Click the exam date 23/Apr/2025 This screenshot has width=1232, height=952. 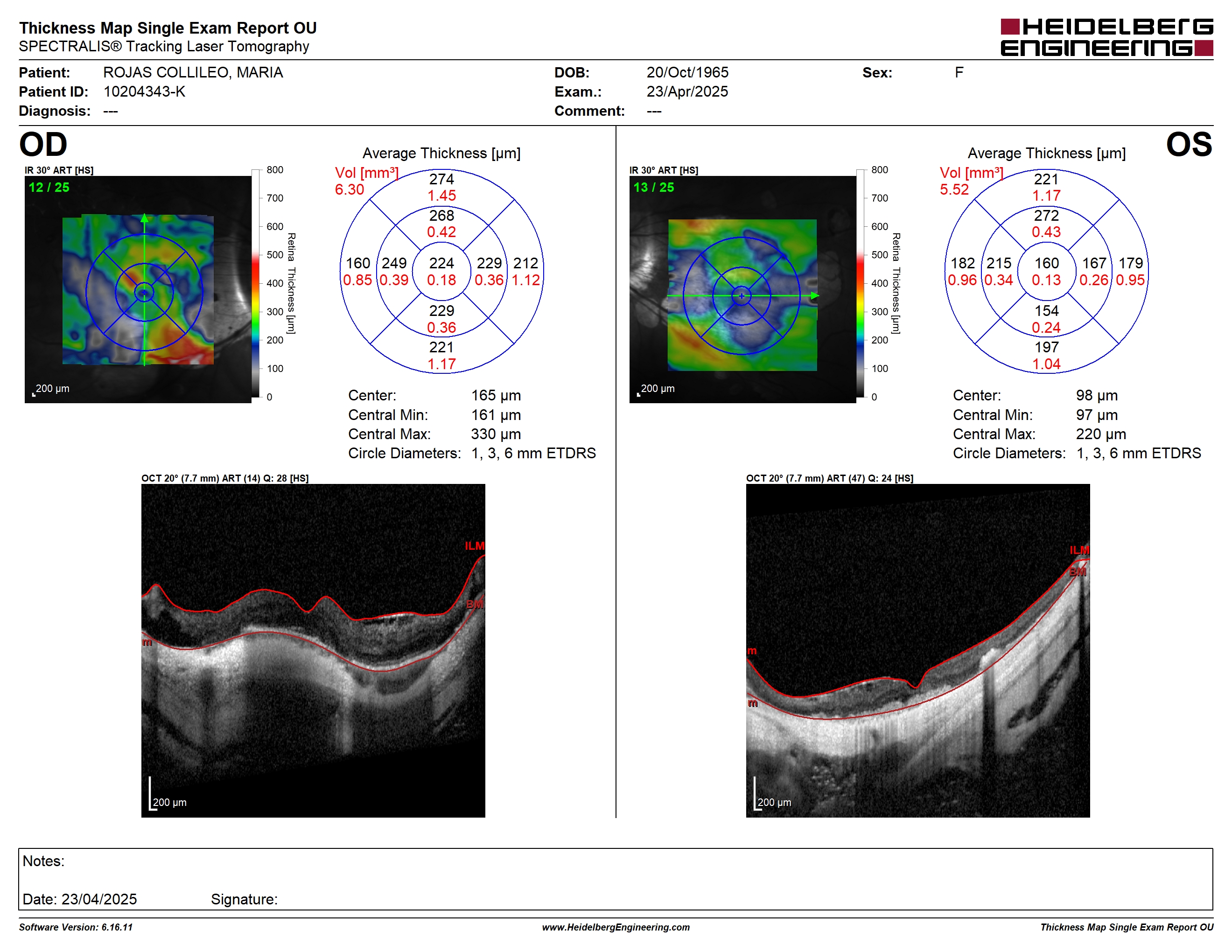[687, 91]
